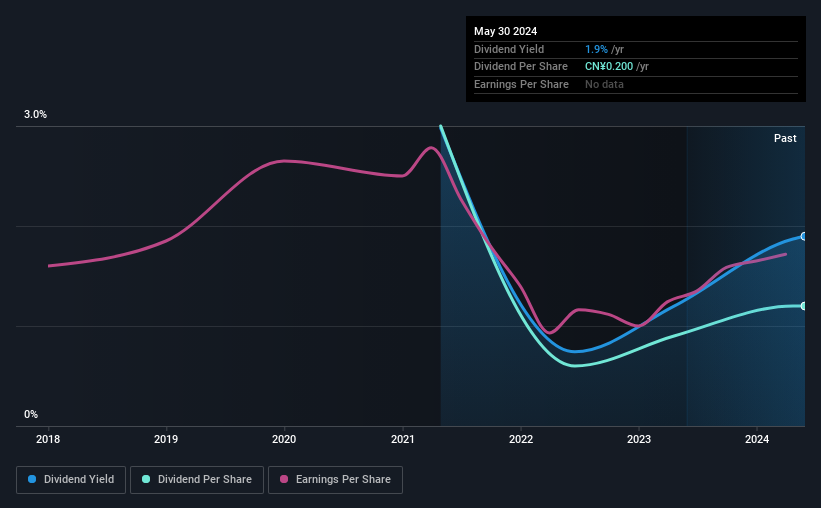Select the 2019 label on the x-axis
The height and width of the screenshot is (508, 821).
tap(166, 439)
